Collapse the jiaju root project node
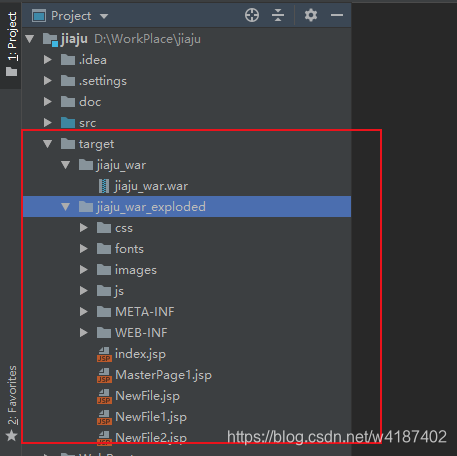Viewport: 457px width, 456px height. point(30,39)
